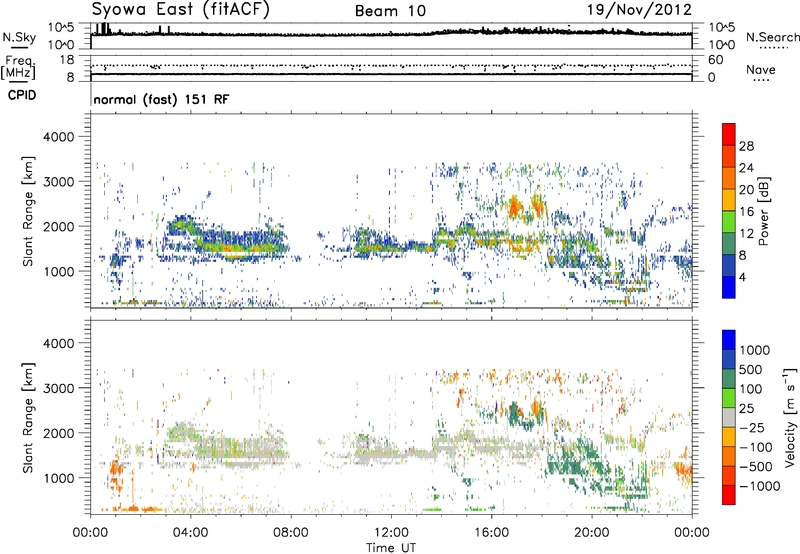
Task: Click the '18' tick on frequency axis
Action: (66, 60)
